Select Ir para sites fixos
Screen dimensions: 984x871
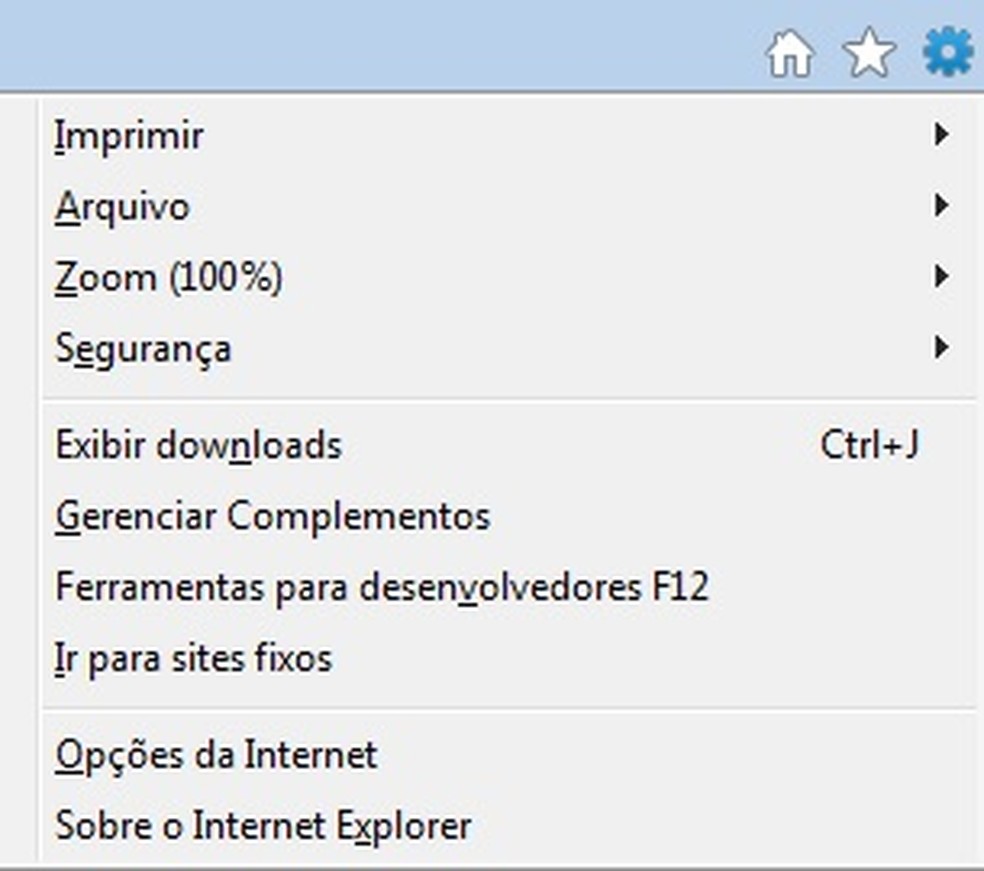(194, 658)
